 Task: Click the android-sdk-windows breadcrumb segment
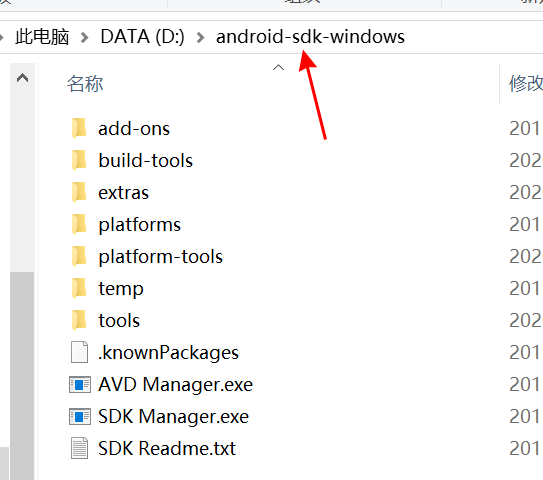coord(310,36)
